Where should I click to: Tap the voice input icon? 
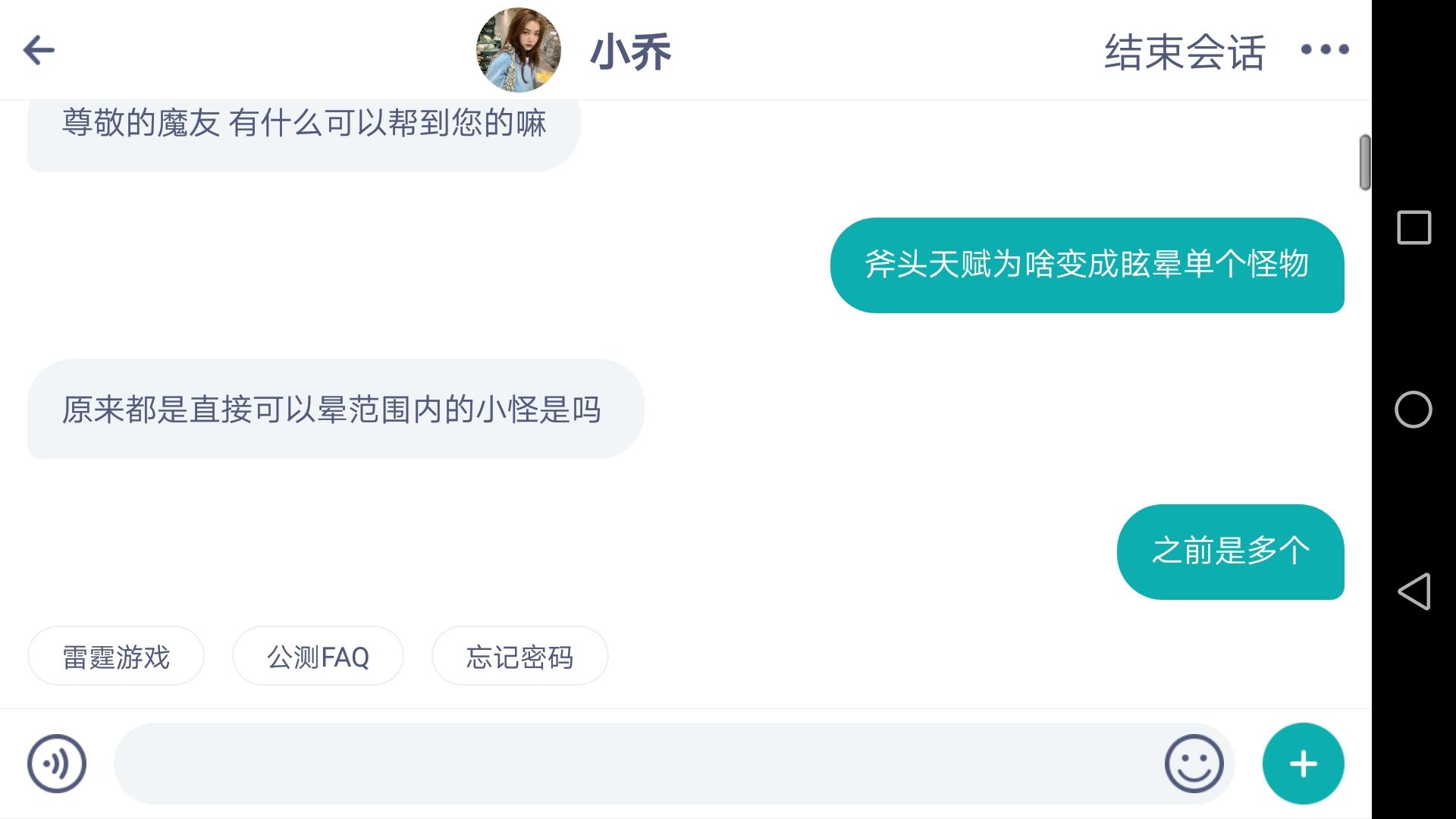tap(57, 764)
